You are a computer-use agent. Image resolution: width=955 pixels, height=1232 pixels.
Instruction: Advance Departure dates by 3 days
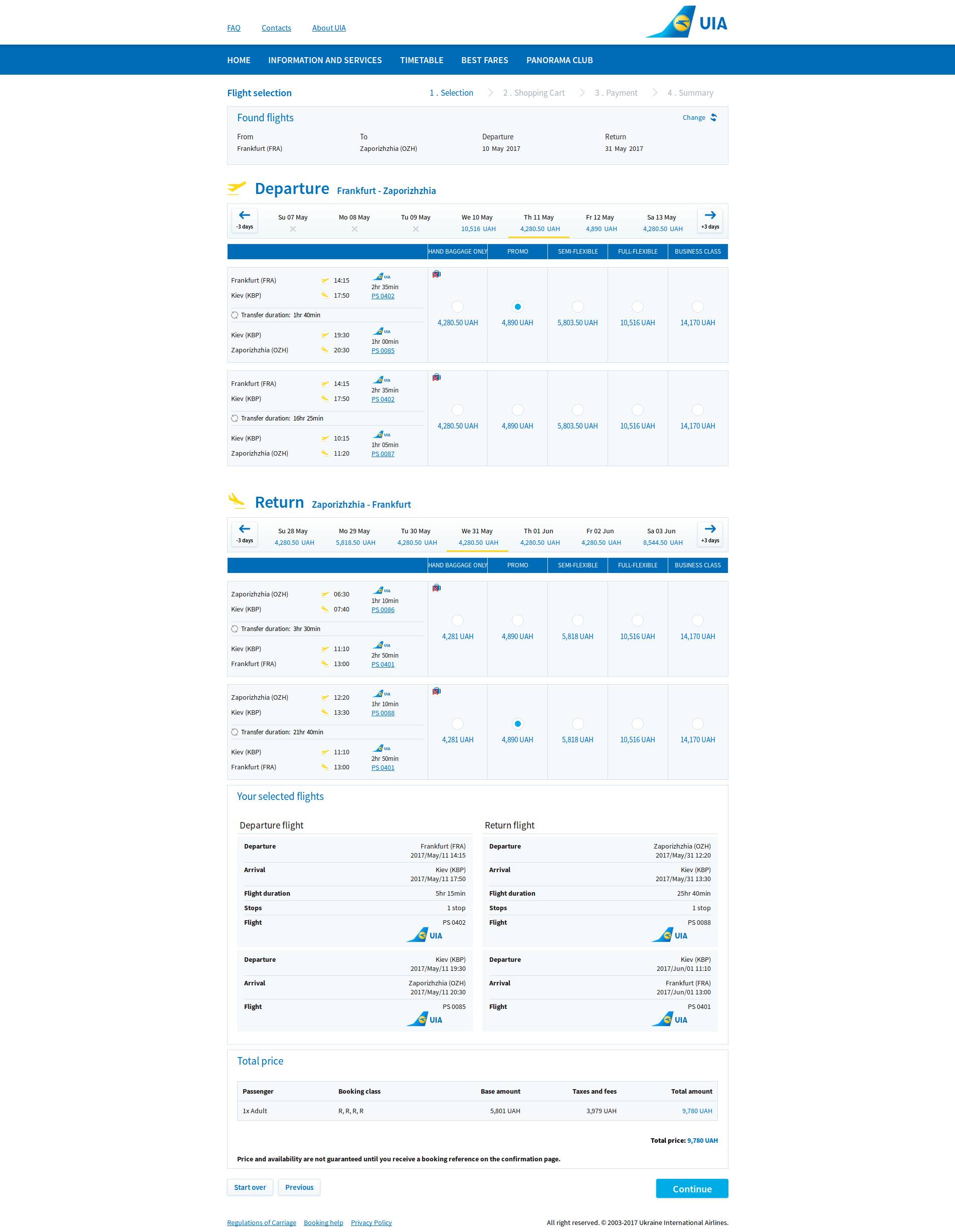[710, 220]
